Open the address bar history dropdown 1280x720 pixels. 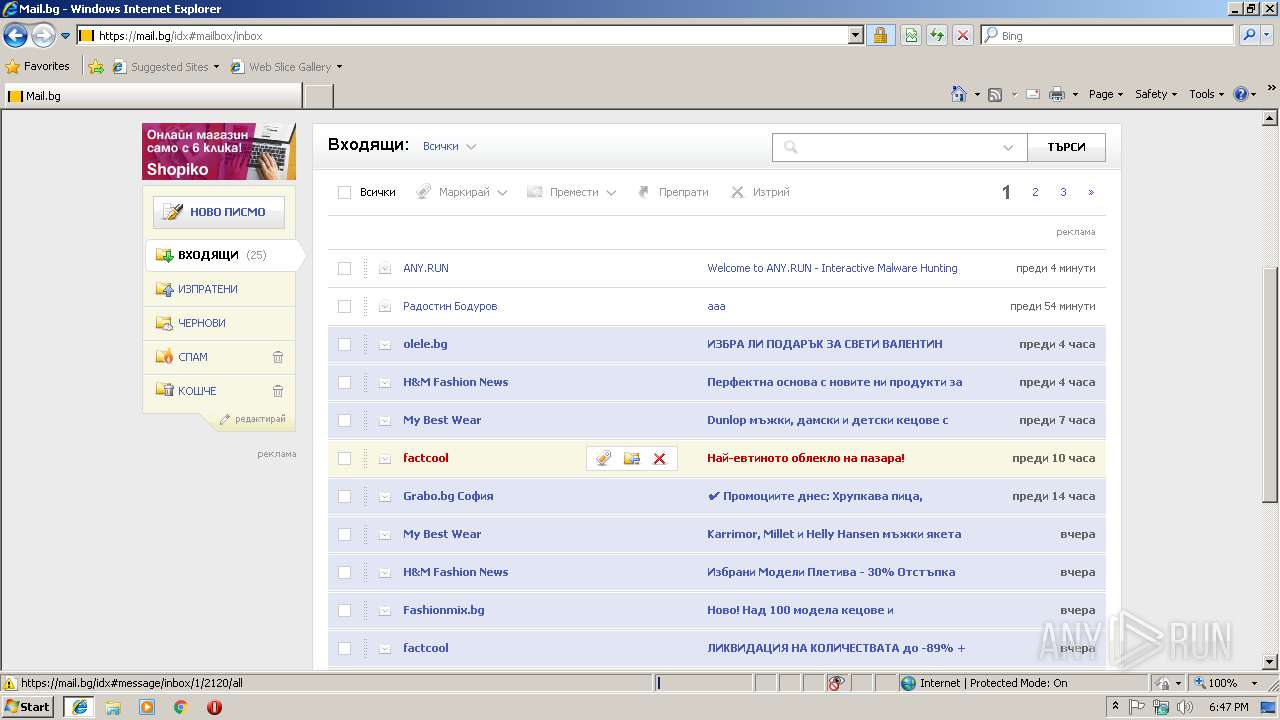point(855,35)
